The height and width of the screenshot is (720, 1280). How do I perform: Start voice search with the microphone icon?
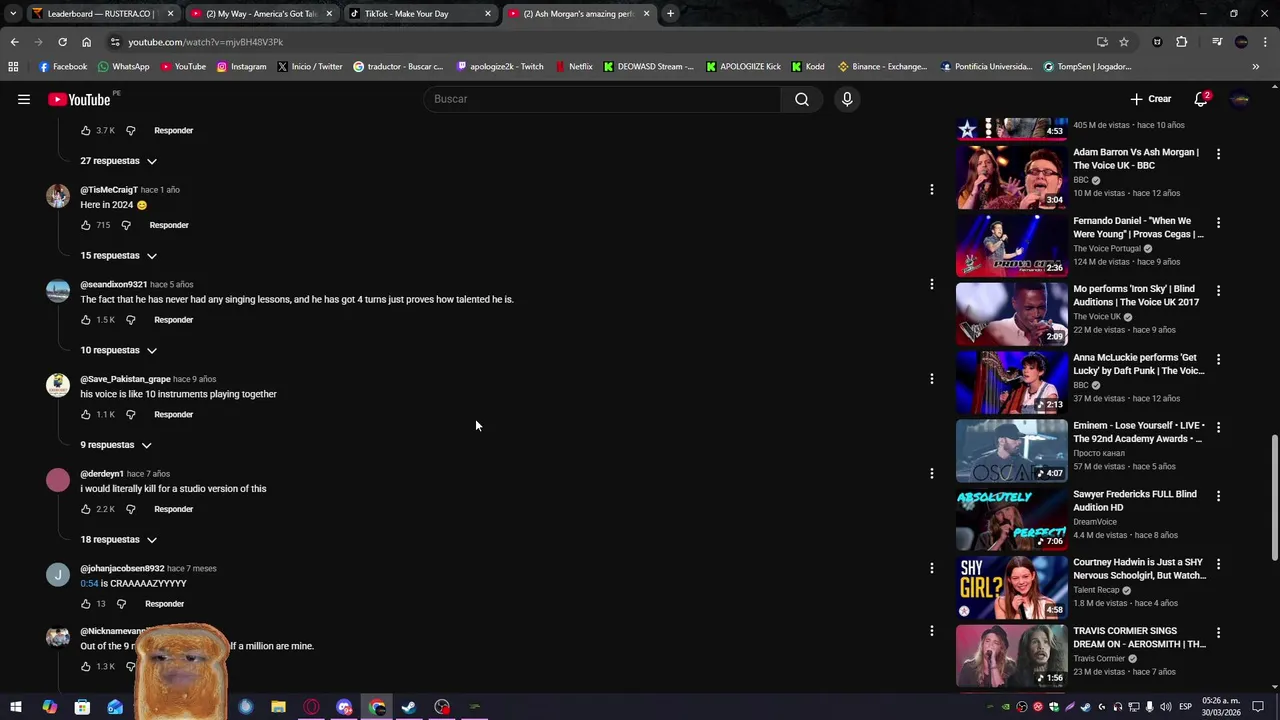coord(847,99)
